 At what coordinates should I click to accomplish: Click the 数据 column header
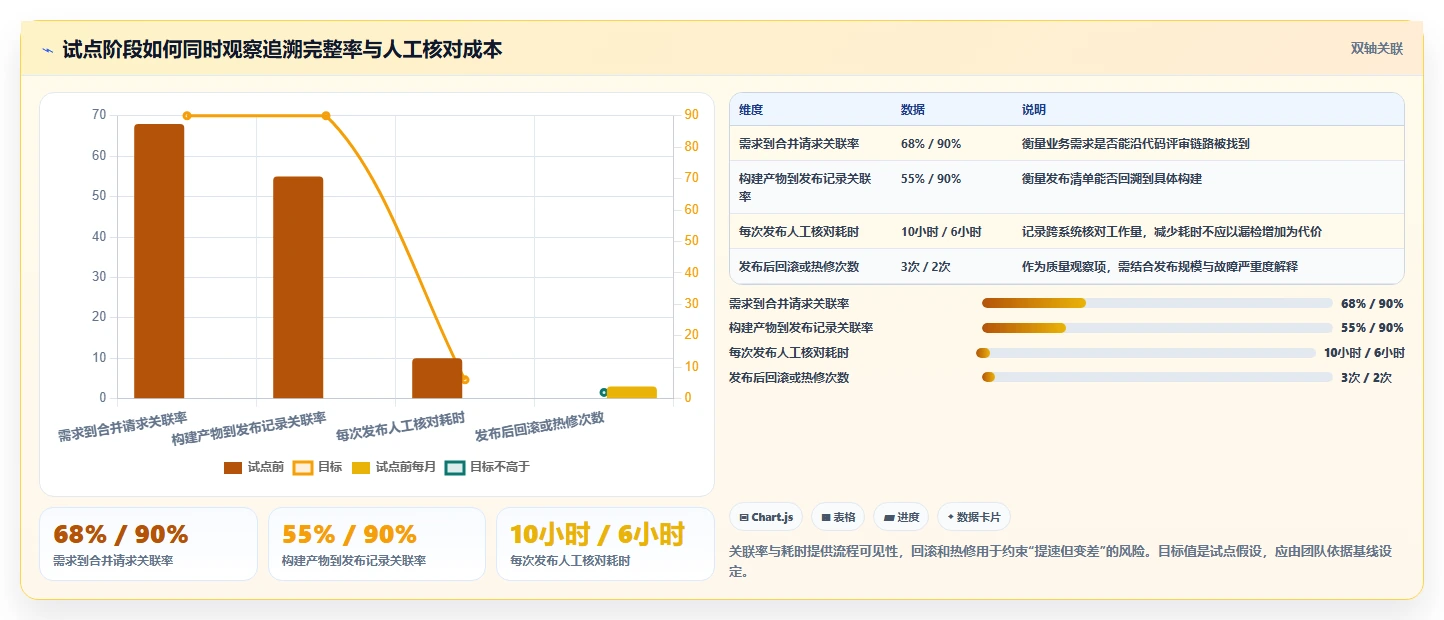(x=913, y=109)
